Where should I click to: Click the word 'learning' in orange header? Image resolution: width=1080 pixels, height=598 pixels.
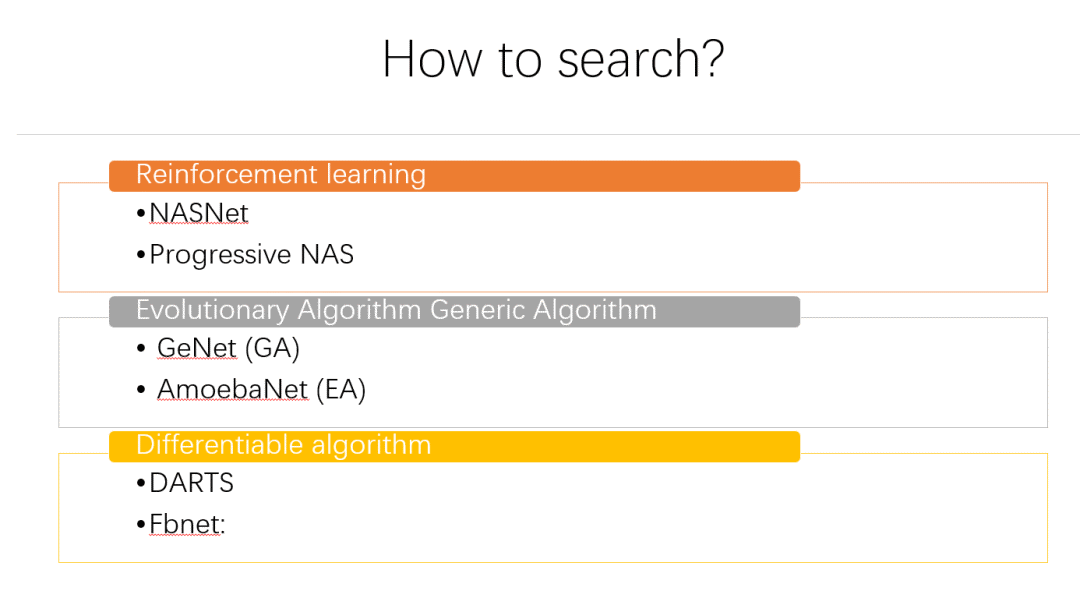(x=376, y=175)
